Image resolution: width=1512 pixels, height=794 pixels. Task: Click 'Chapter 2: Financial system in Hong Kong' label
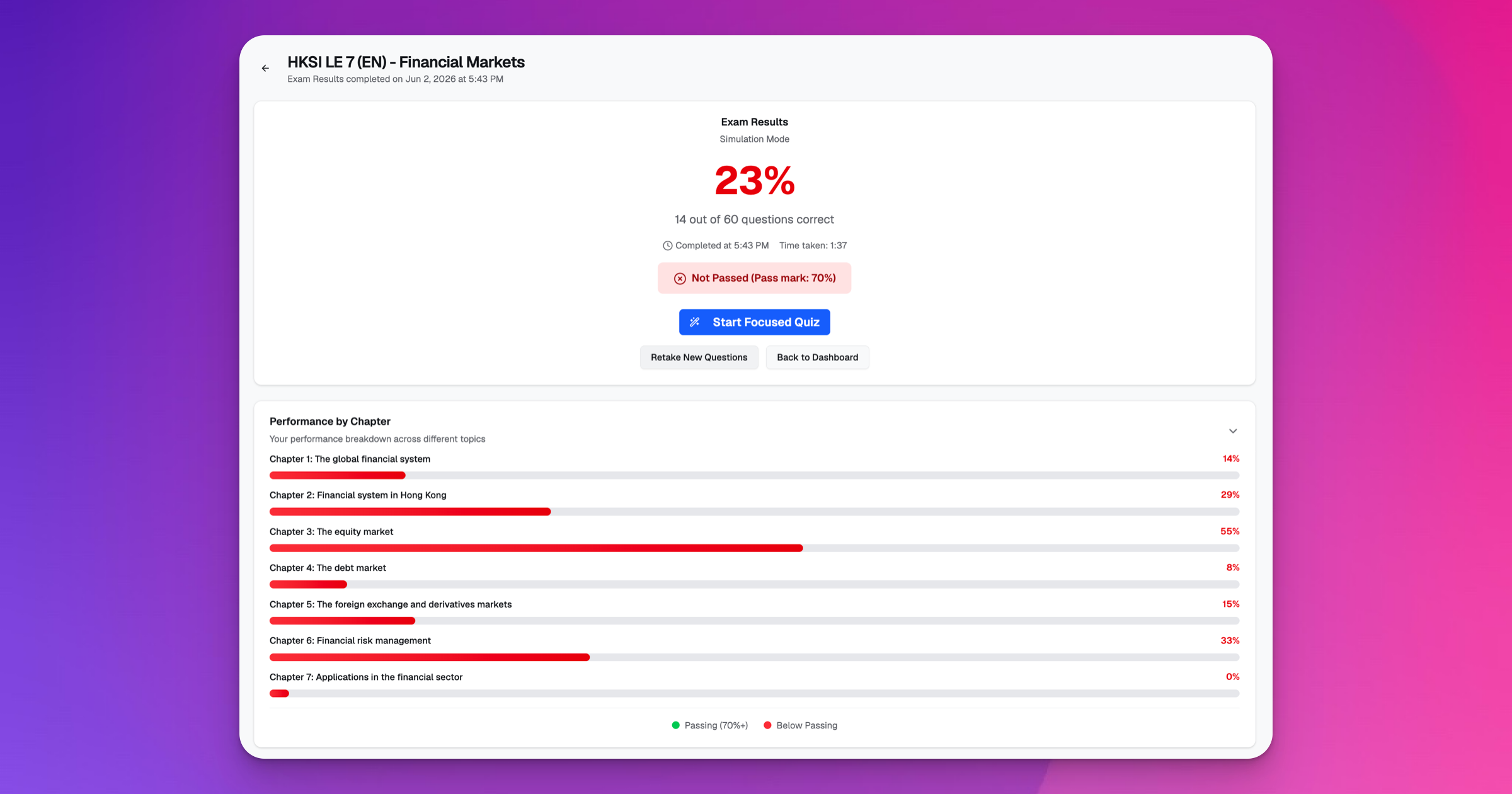pos(358,495)
